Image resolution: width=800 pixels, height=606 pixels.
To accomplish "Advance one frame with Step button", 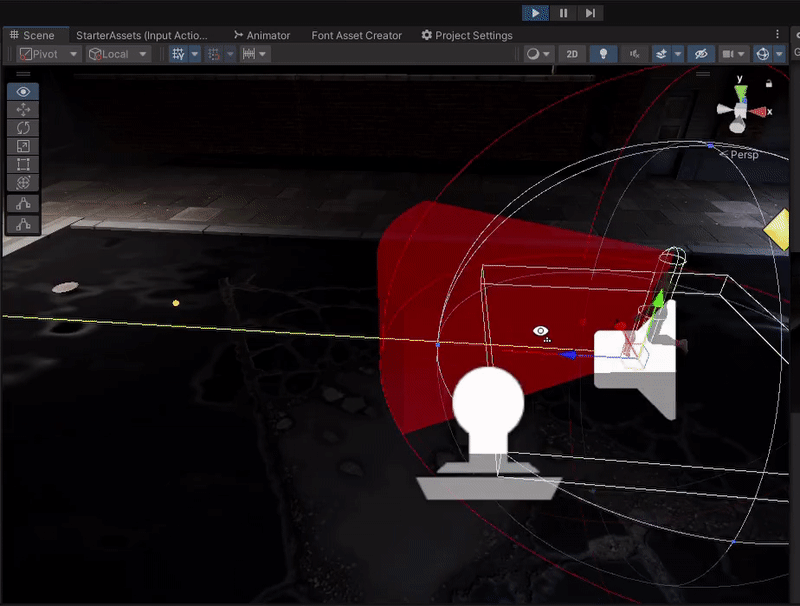I will (590, 13).
